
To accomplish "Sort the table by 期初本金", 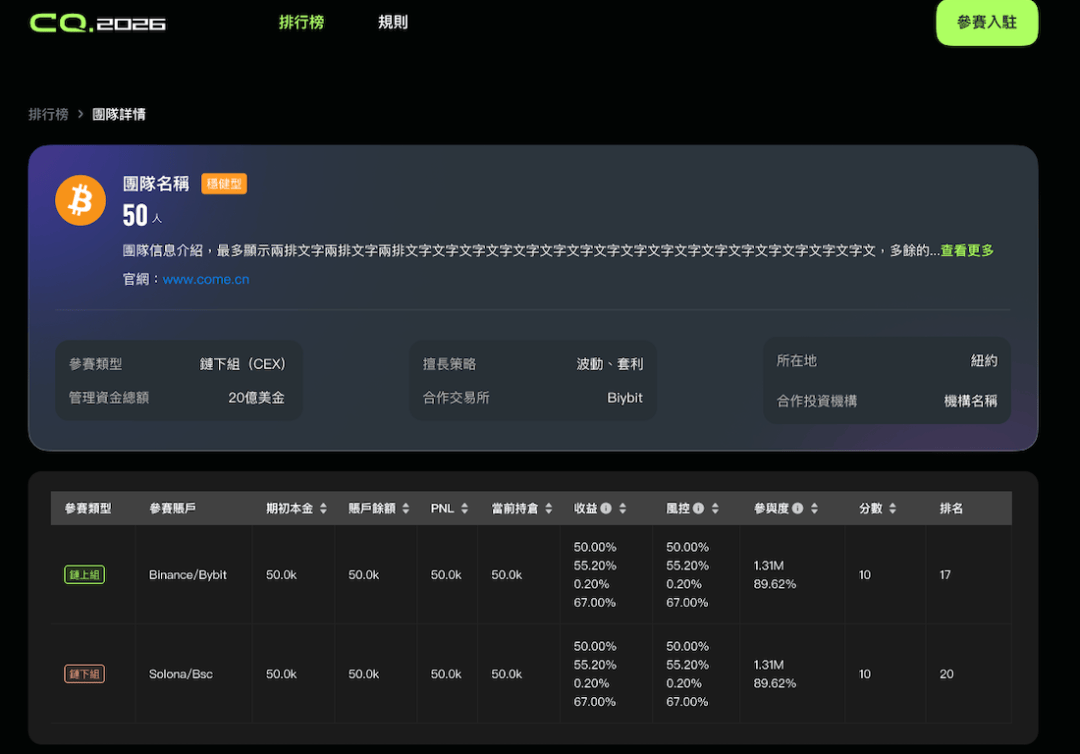I will 322,509.
